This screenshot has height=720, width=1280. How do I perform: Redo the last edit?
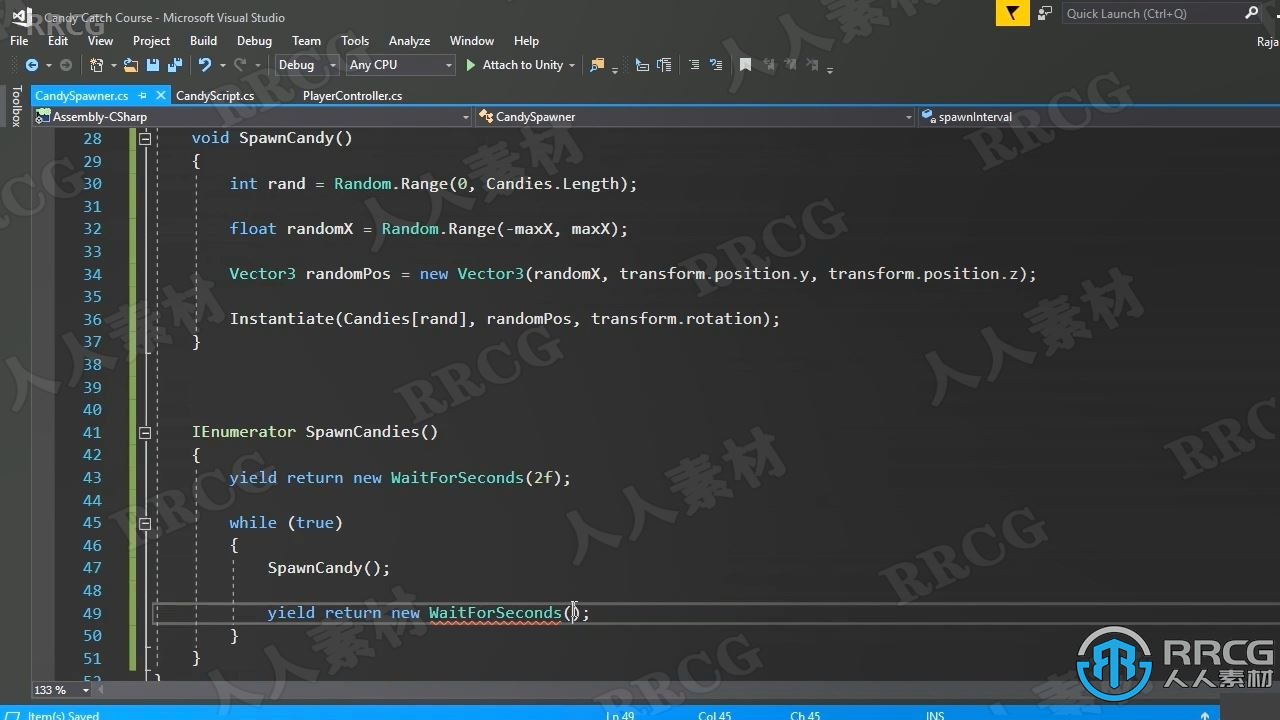pyautogui.click(x=239, y=65)
